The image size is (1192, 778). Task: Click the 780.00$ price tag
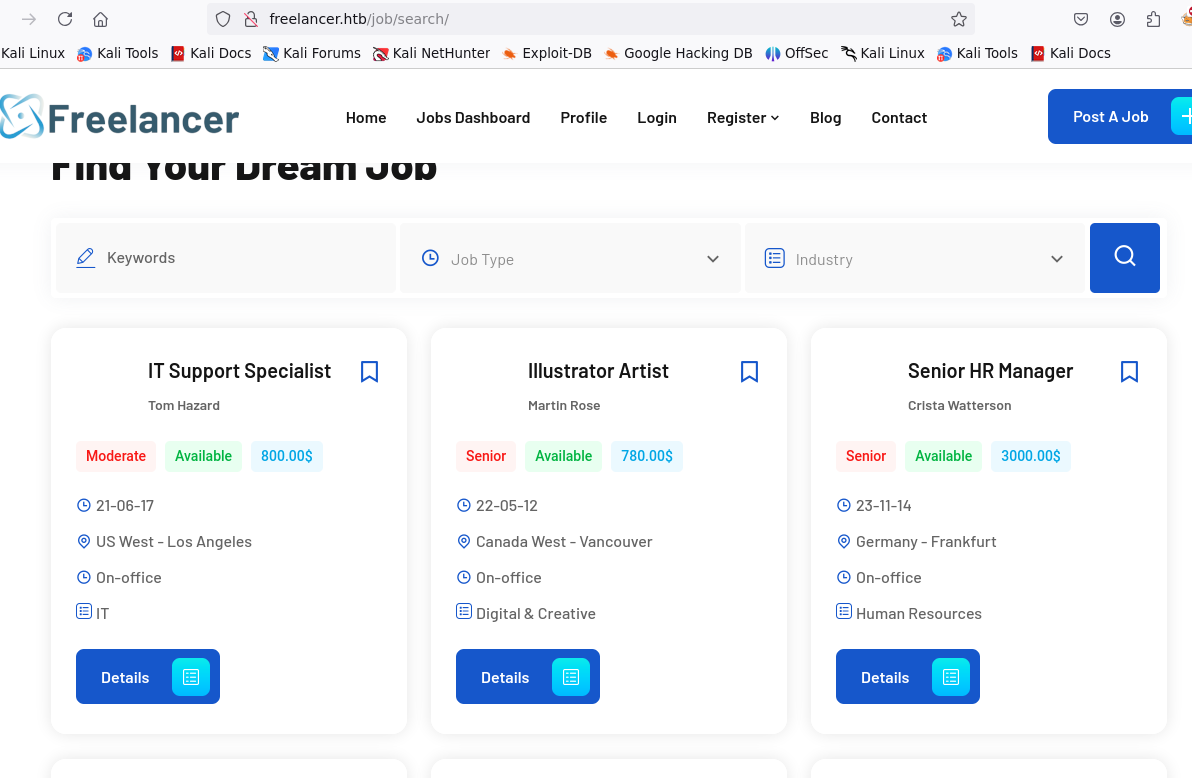click(x=646, y=456)
